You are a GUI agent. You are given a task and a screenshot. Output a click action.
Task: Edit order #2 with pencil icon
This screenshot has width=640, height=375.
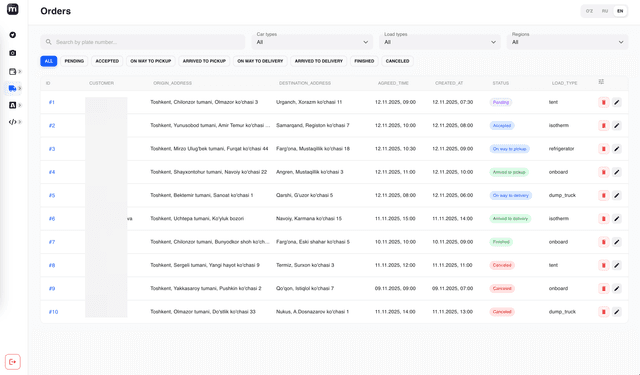click(x=617, y=126)
